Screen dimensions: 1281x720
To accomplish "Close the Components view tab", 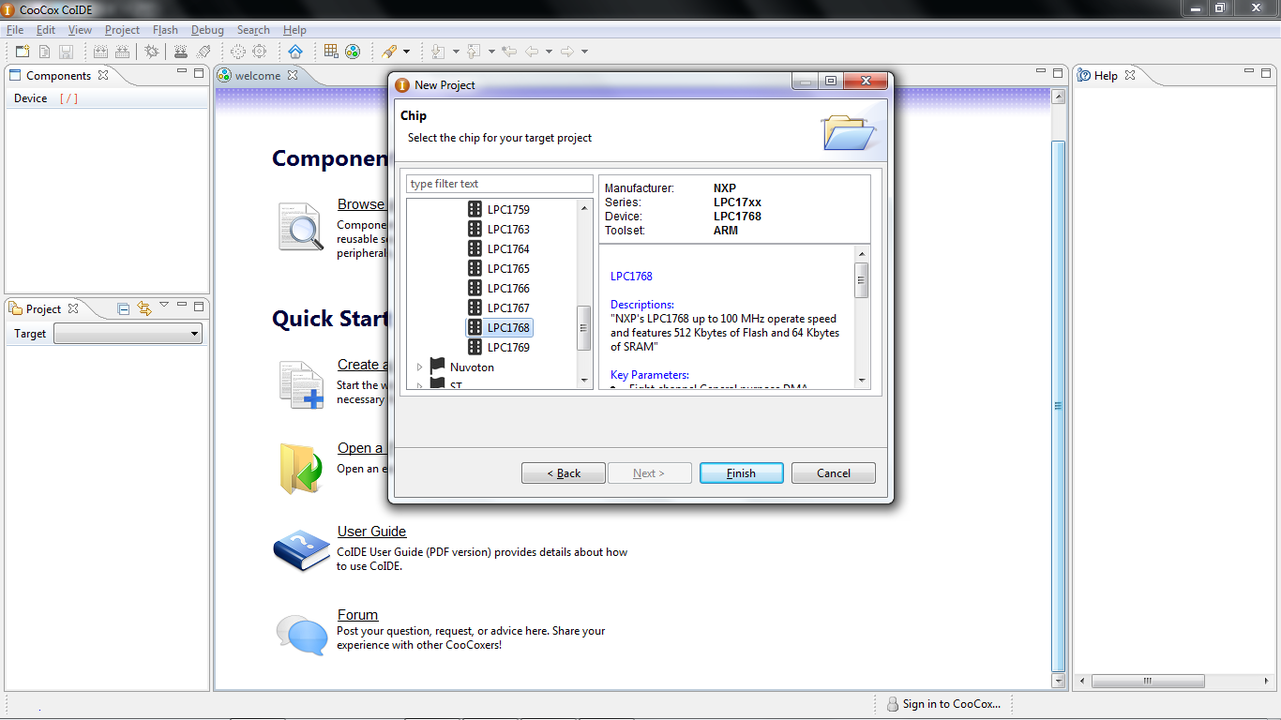I will [x=103, y=75].
